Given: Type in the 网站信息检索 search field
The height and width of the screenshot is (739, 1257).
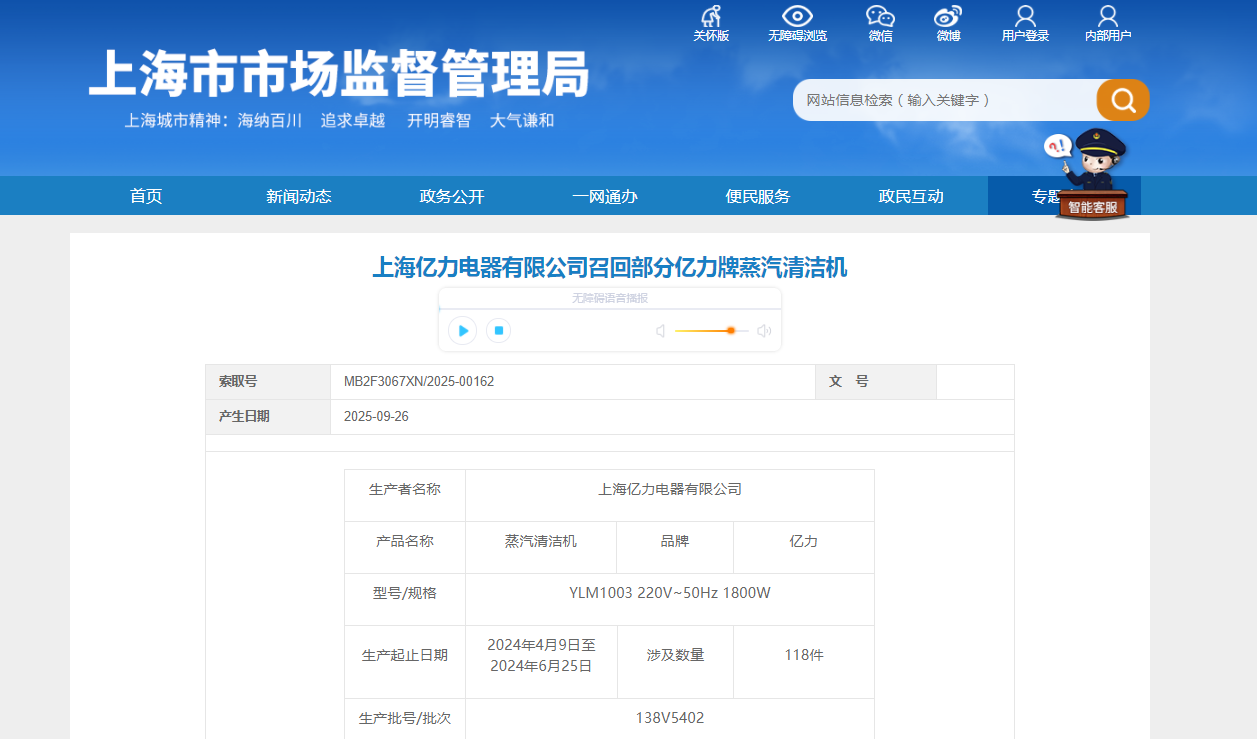Looking at the screenshot, I should (x=940, y=100).
